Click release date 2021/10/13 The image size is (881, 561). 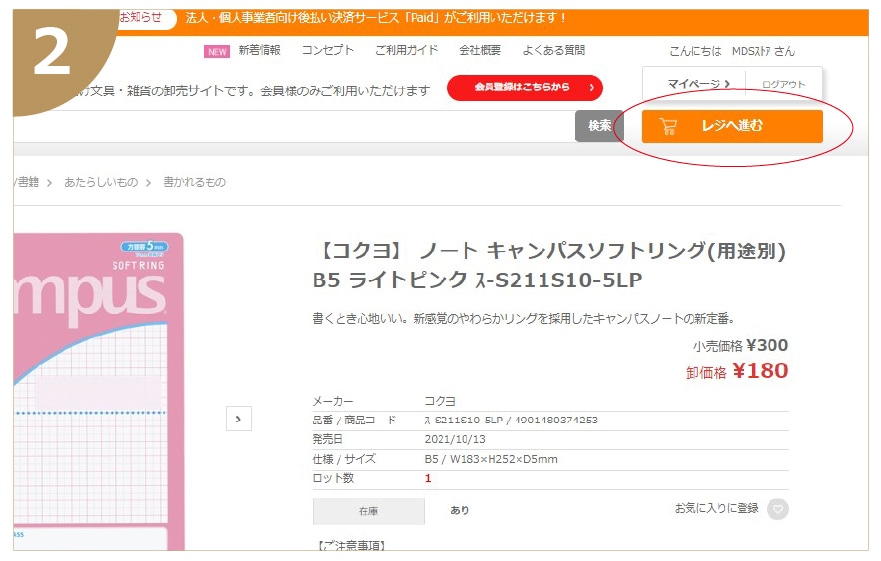coord(455,440)
